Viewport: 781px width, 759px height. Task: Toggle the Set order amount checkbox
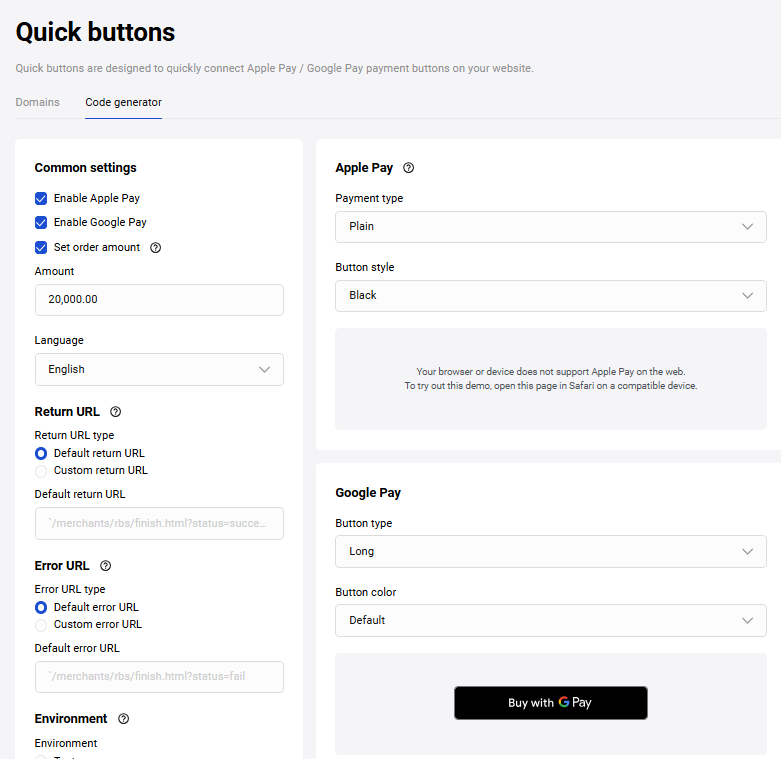pyautogui.click(x=41, y=248)
